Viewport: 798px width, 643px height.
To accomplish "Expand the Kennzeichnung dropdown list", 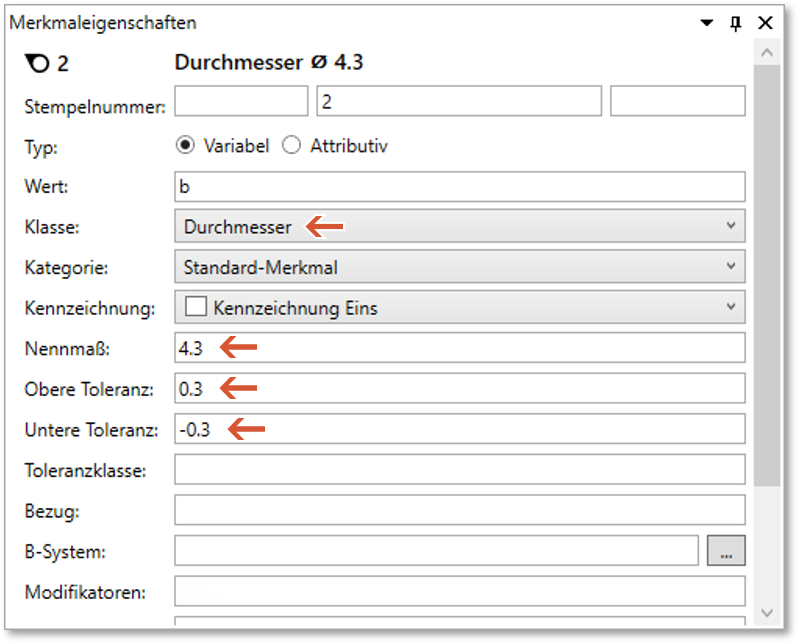I will [730, 308].
